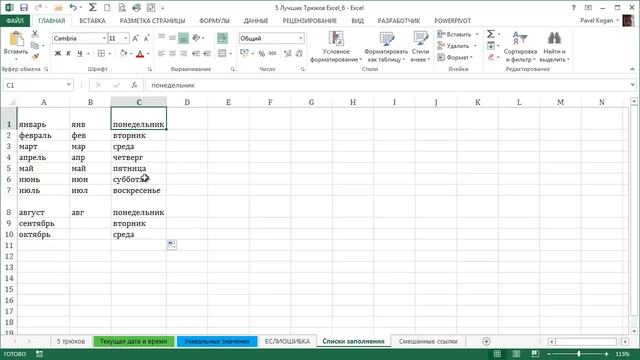This screenshot has width=640, height=360.
Task: Click the increase indent icon
Action: pyautogui.click(x=207, y=53)
